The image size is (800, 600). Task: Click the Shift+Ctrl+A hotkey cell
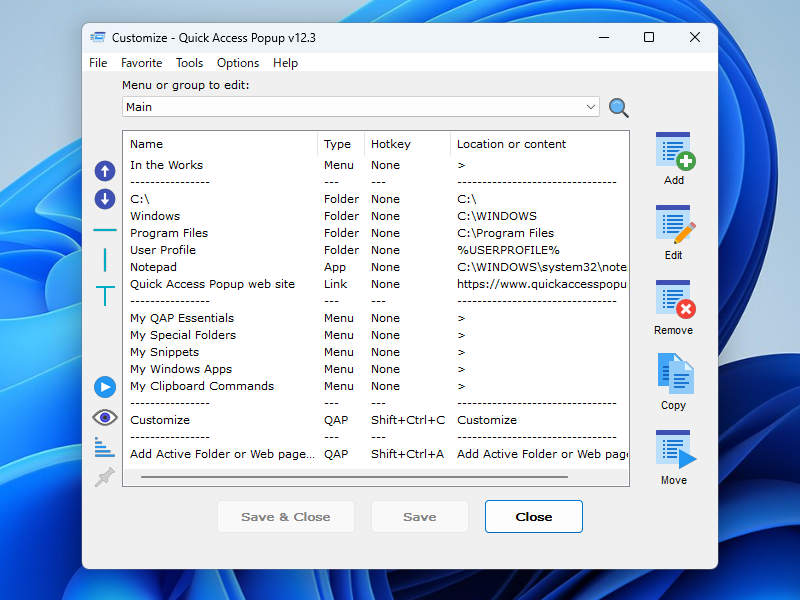coord(407,454)
